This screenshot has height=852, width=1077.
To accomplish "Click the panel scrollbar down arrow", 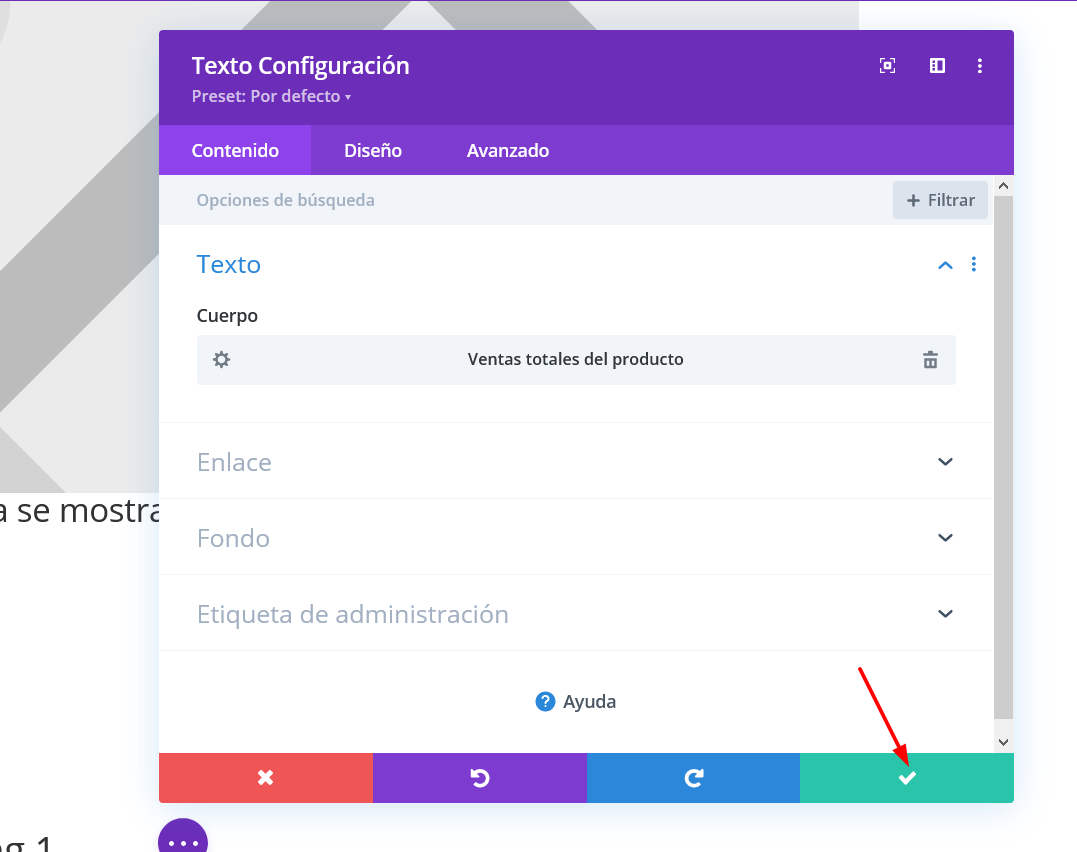I will [1004, 742].
